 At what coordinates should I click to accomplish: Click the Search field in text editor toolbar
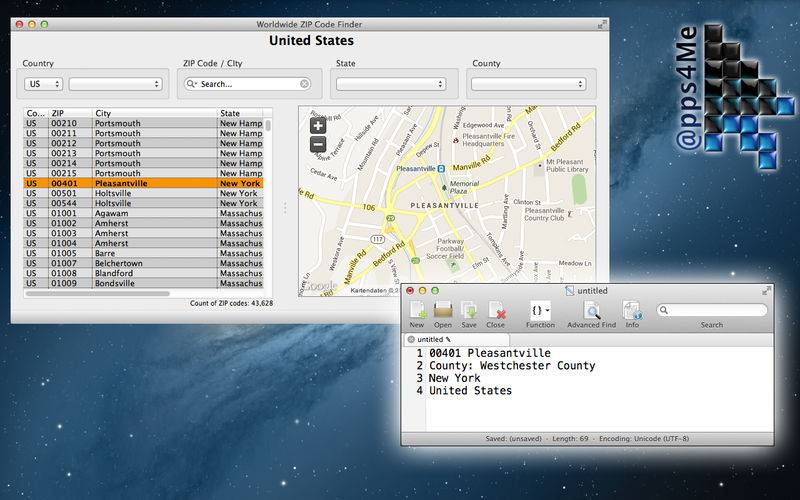click(712, 310)
